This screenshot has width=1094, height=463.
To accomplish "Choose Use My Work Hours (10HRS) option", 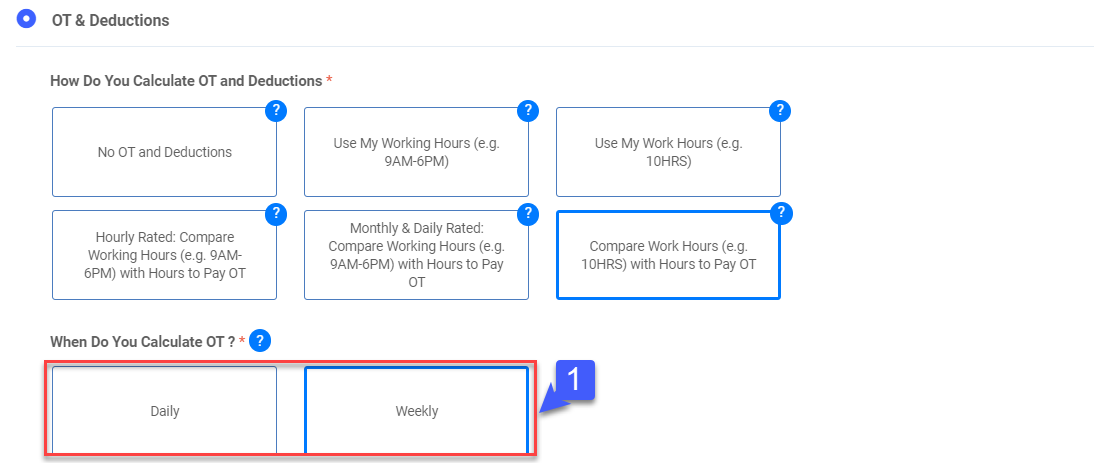I will pyautogui.click(x=668, y=153).
